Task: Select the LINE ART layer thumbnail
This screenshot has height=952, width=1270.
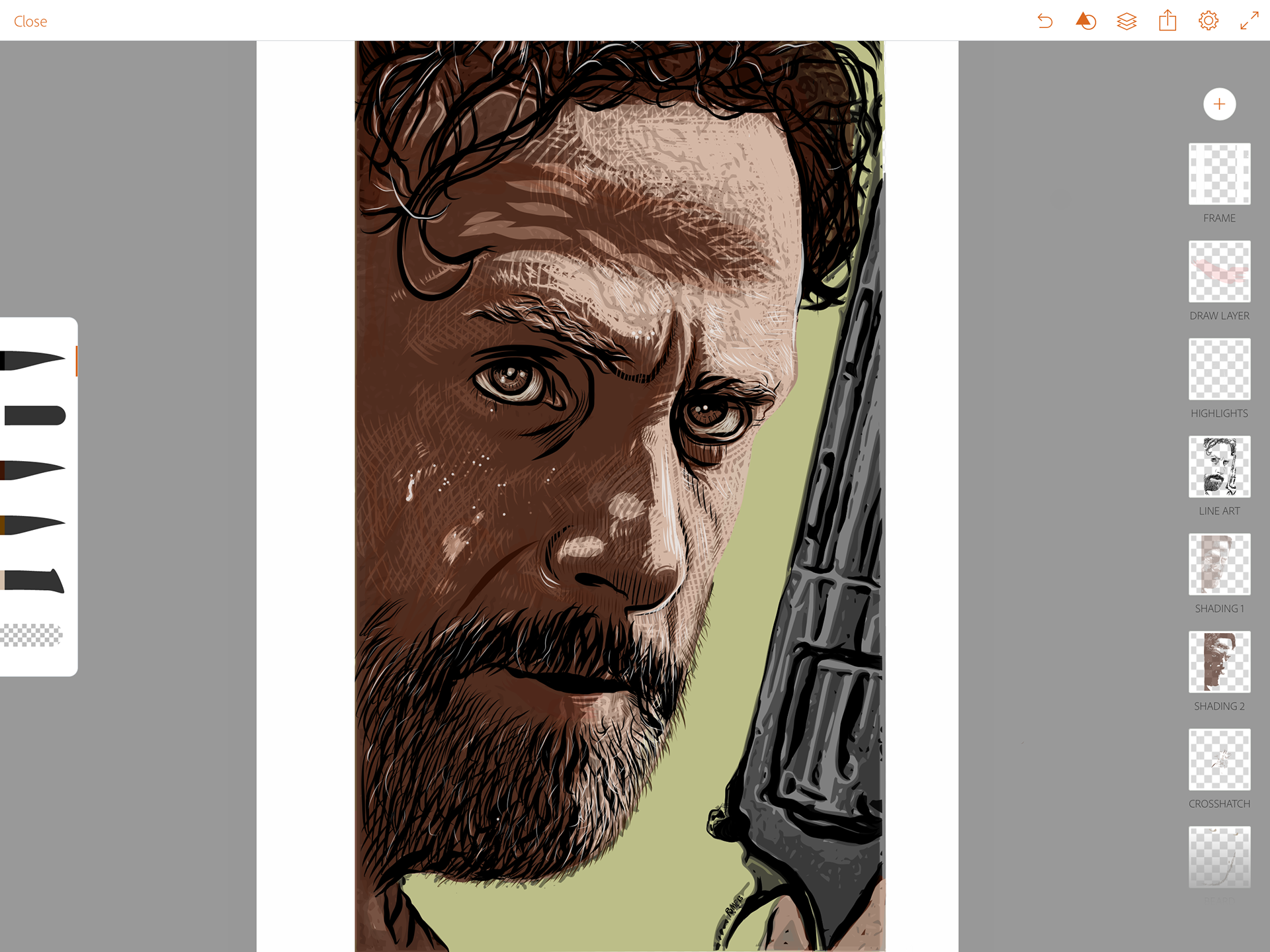Action: click(x=1219, y=466)
